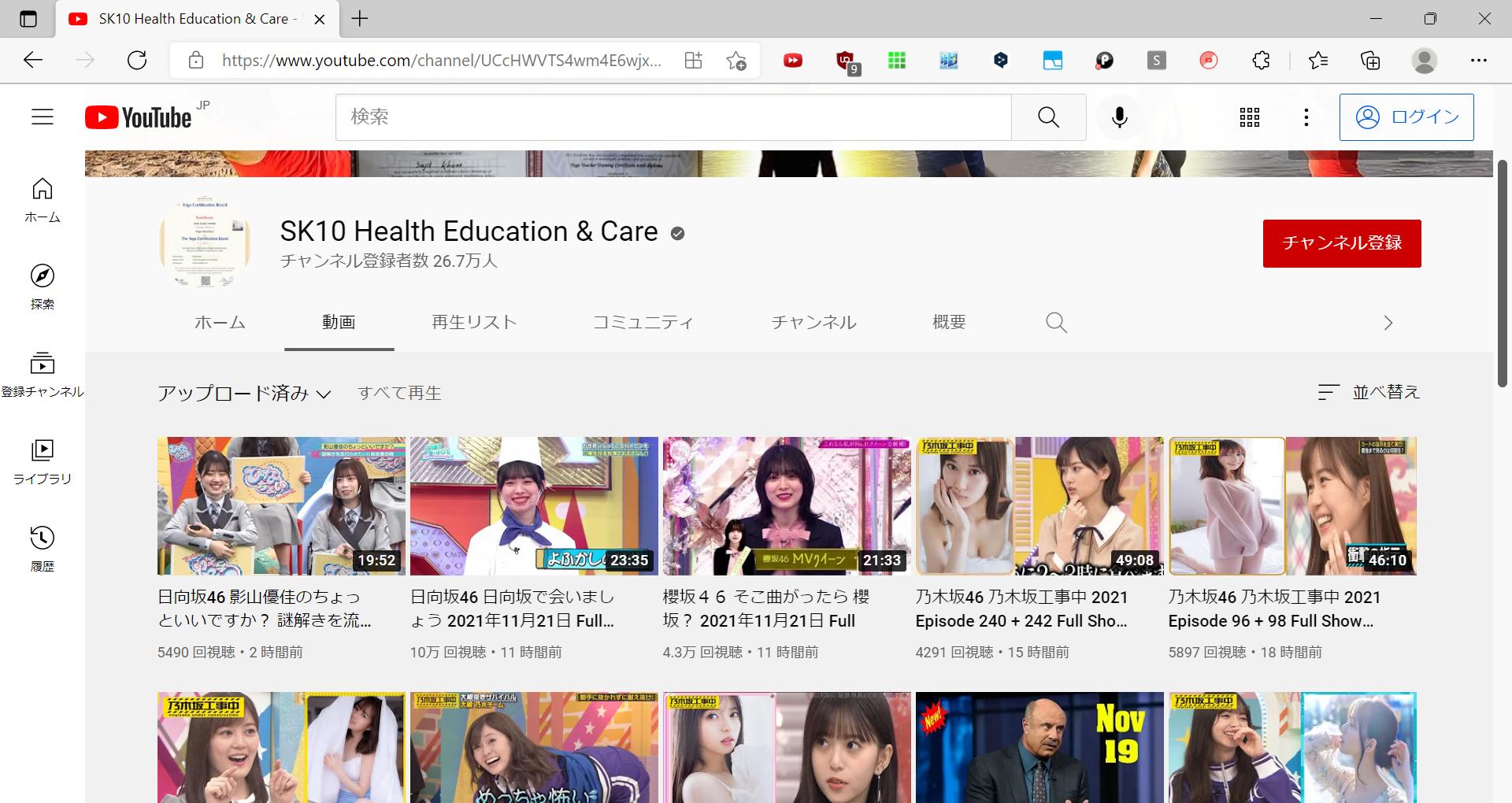Click the ログイン sign-in button
Viewport: 1512px width, 803px height.
tap(1406, 117)
